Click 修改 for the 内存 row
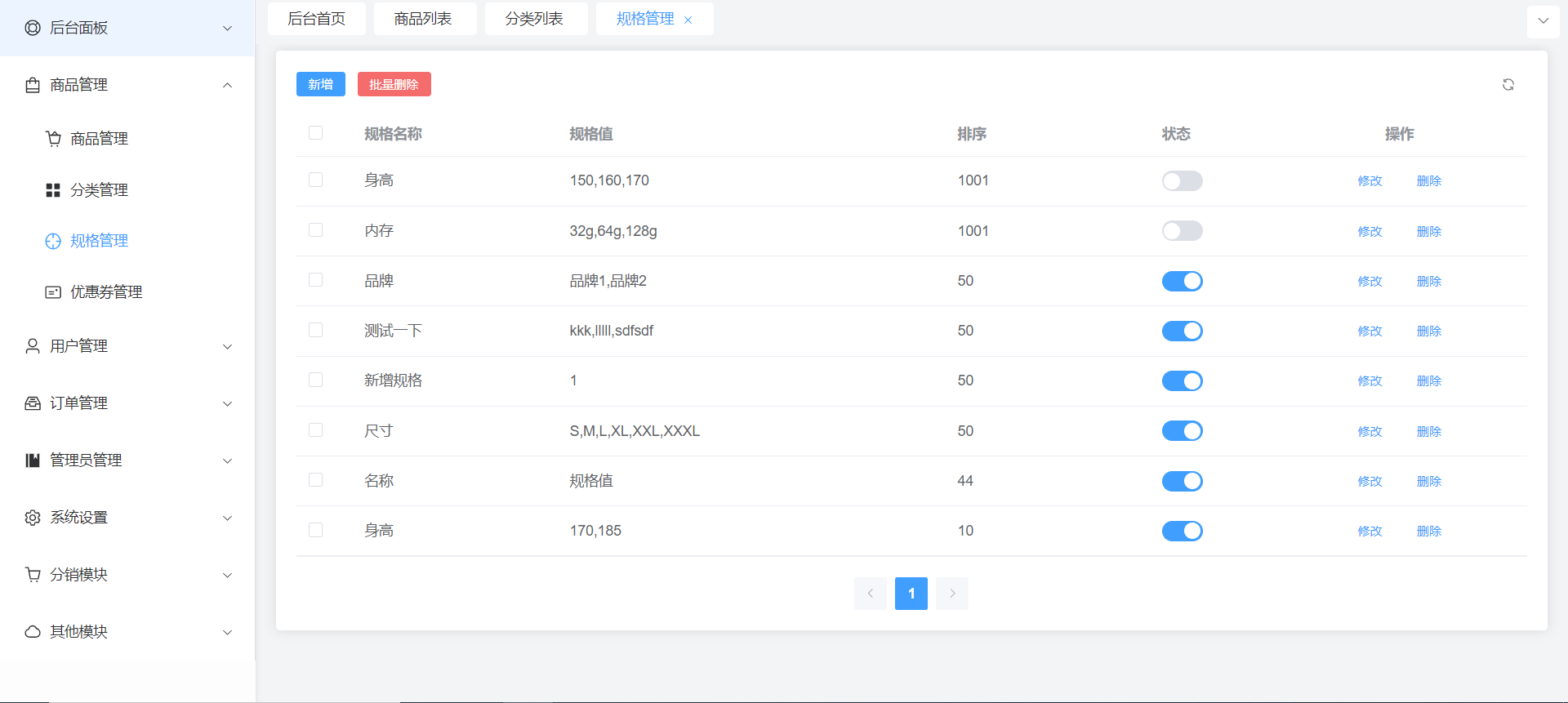 (x=1370, y=231)
